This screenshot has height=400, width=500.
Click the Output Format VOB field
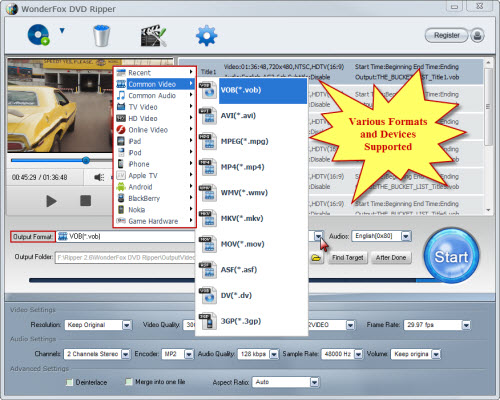tap(125, 236)
